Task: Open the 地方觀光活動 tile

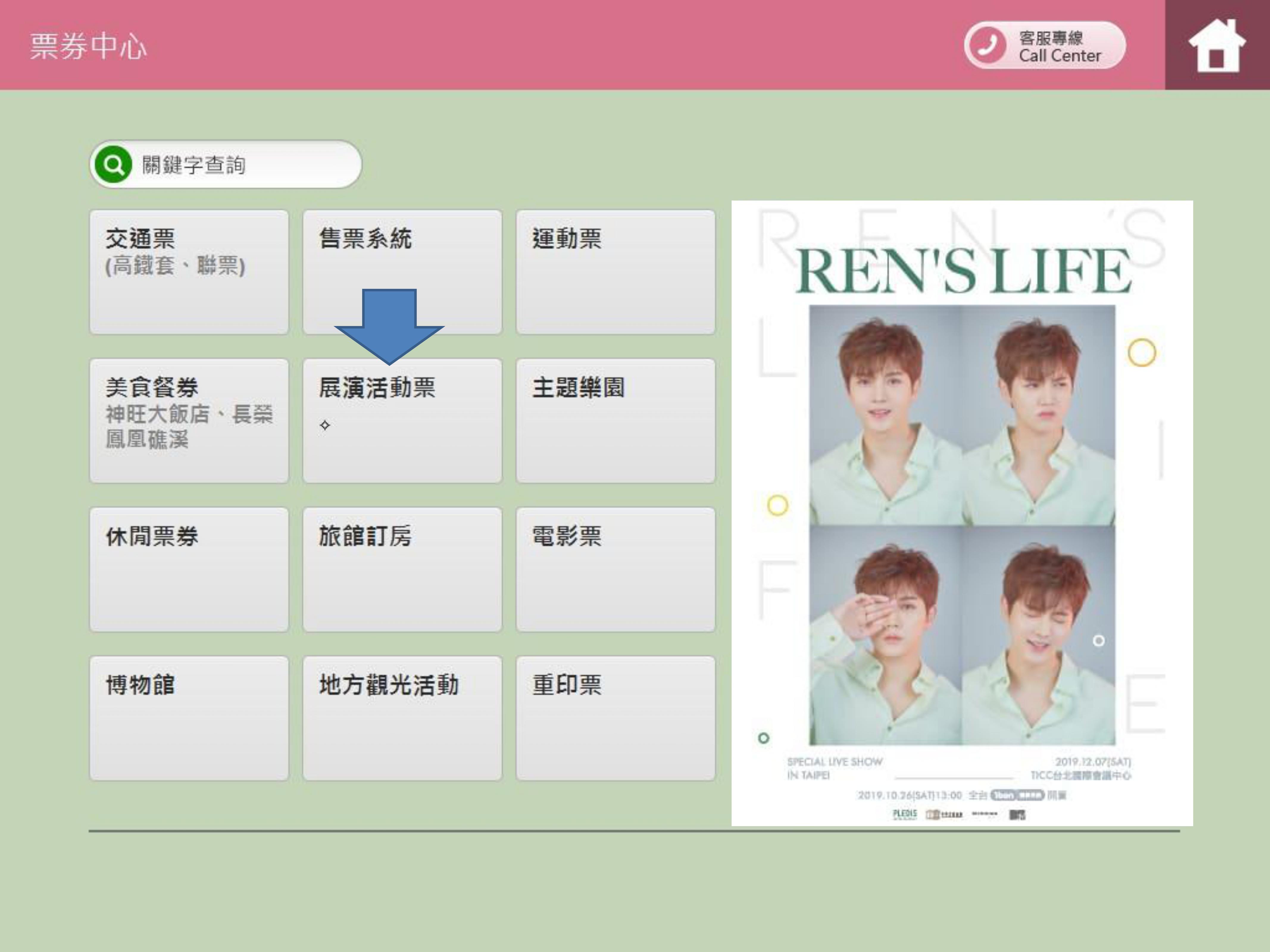Action: coord(402,718)
